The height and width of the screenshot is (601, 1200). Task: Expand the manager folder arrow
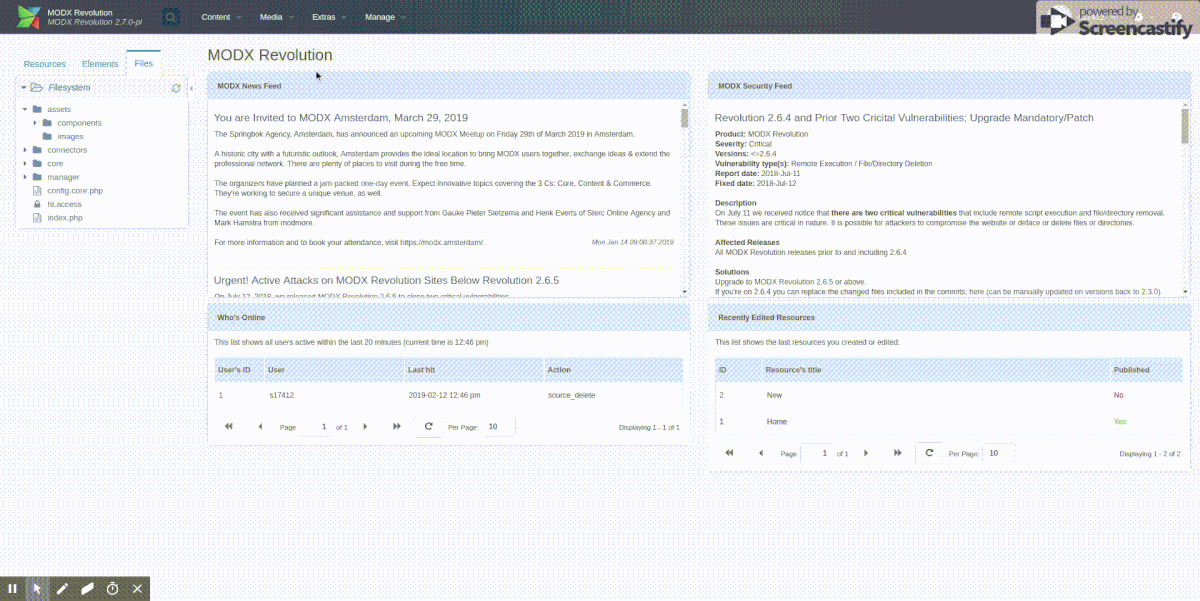25,177
